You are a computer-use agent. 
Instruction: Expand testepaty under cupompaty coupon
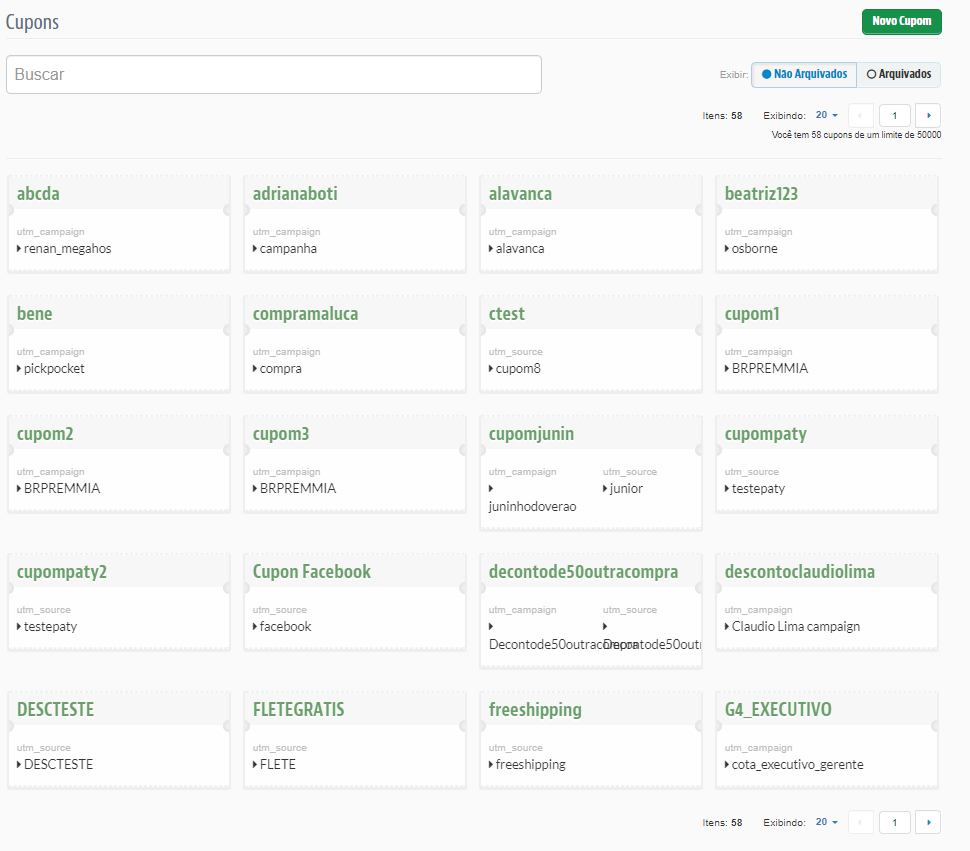pyautogui.click(x=726, y=488)
